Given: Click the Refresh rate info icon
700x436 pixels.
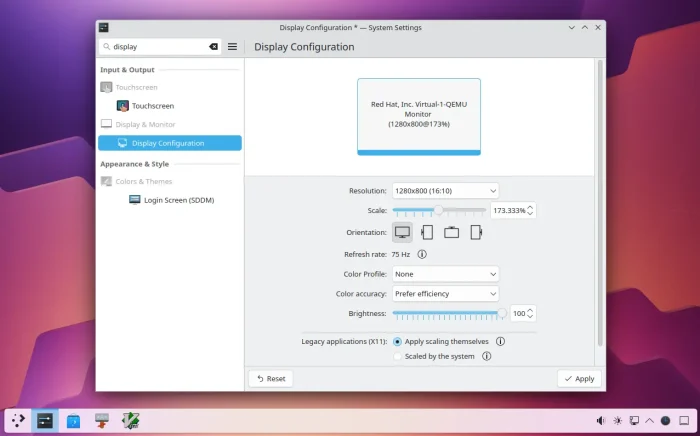Looking at the screenshot, I should click(x=422, y=255).
